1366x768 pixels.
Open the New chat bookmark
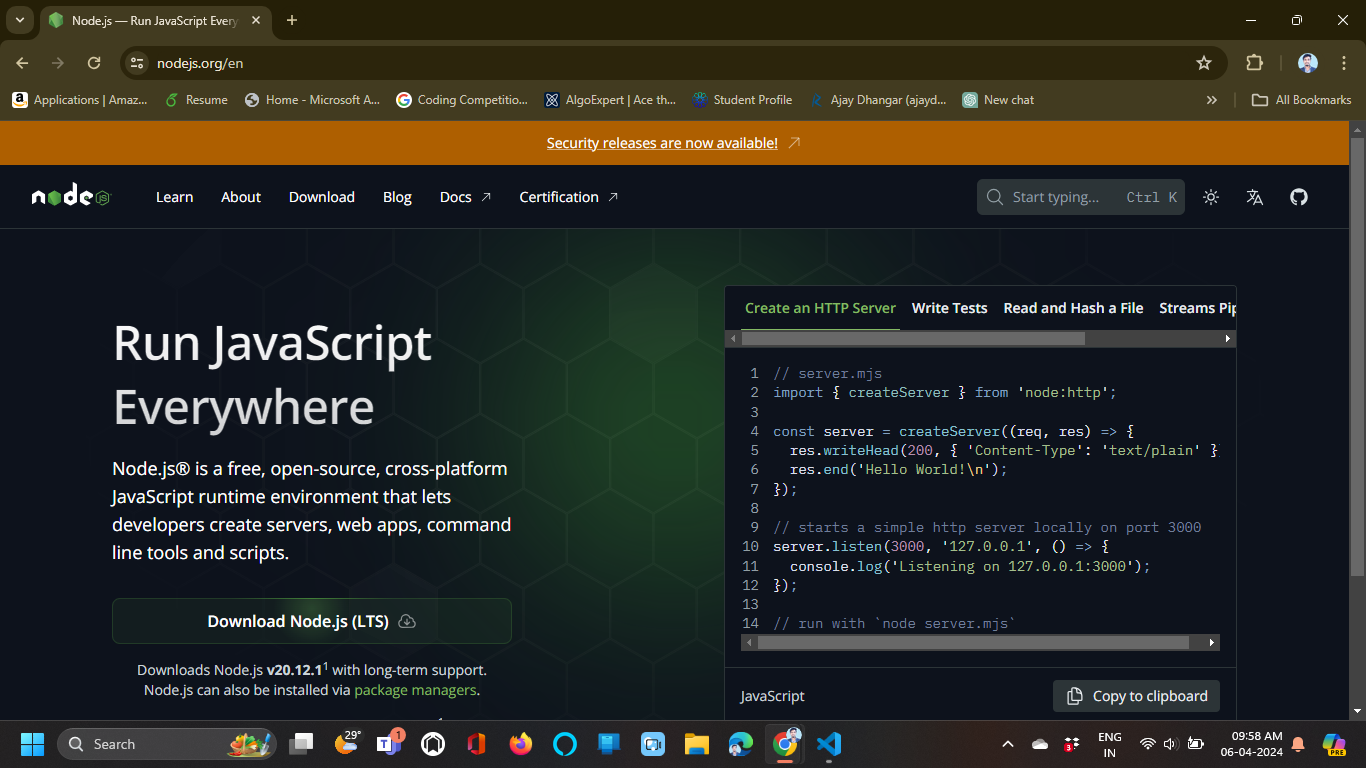pos(998,100)
